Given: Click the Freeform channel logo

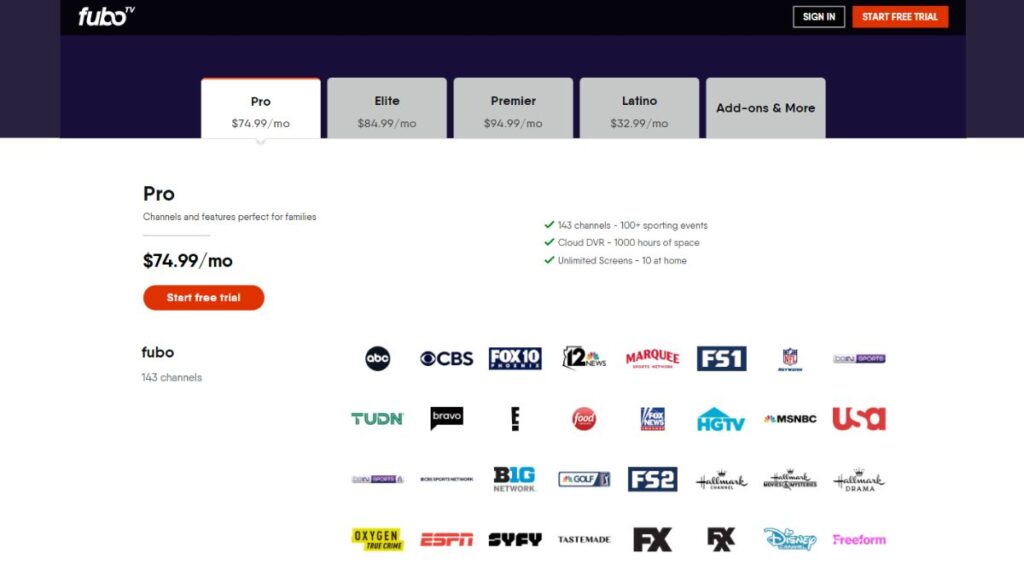Looking at the screenshot, I should [x=859, y=539].
